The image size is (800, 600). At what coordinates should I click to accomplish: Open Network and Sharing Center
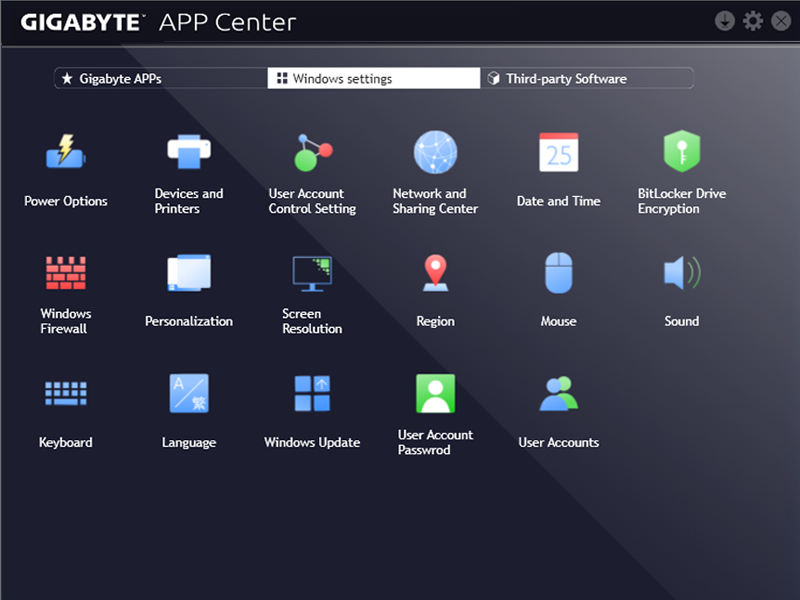(435, 152)
